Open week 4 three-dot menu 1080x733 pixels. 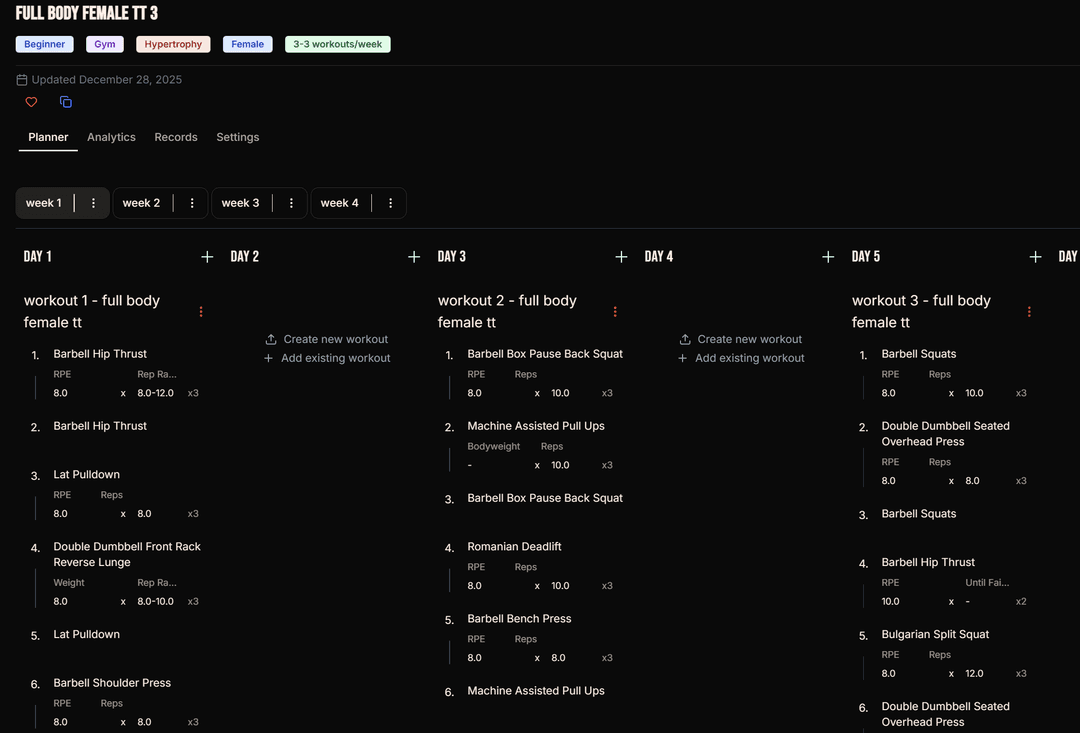coord(390,203)
